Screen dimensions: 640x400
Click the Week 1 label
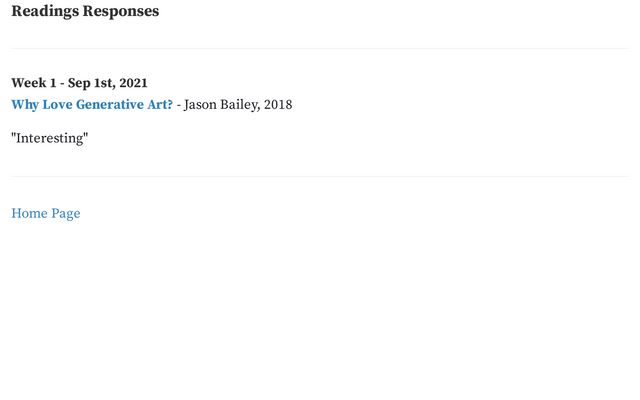pos(34,83)
